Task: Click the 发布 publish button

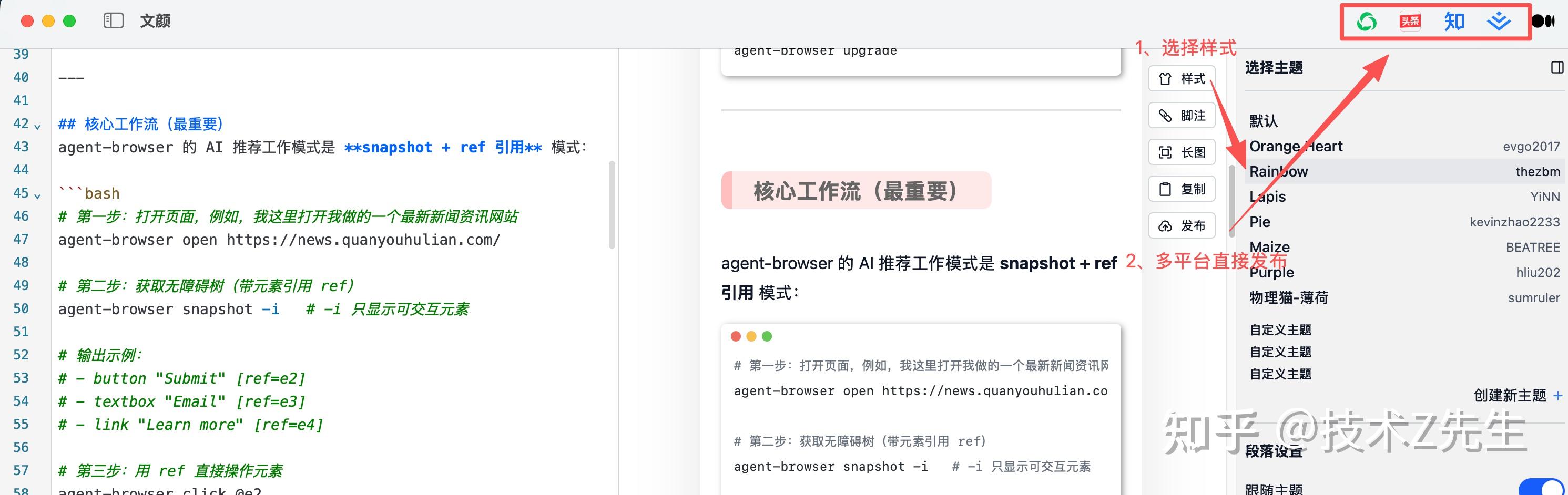Action: click(1182, 225)
